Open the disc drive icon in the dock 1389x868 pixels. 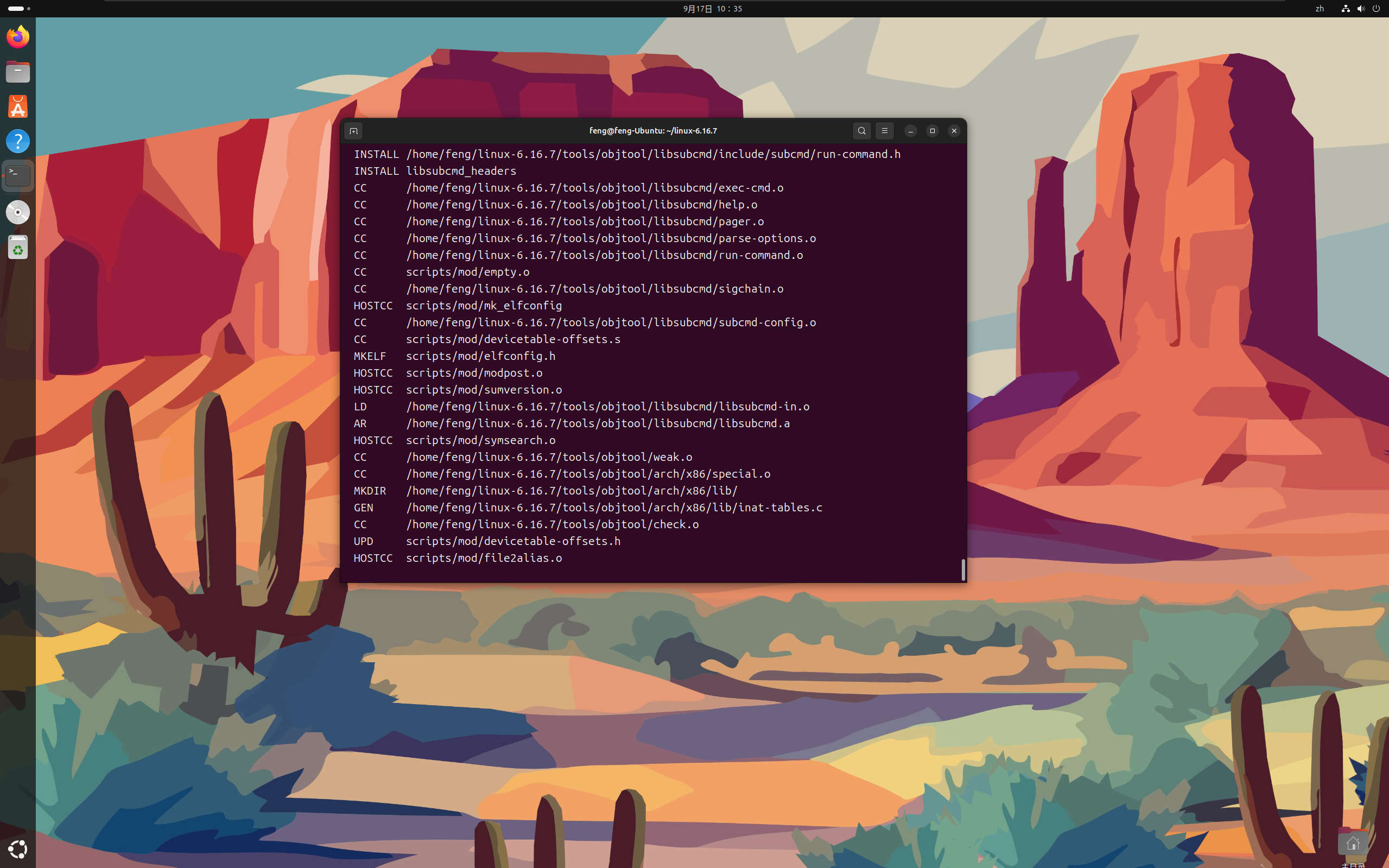[18, 212]
